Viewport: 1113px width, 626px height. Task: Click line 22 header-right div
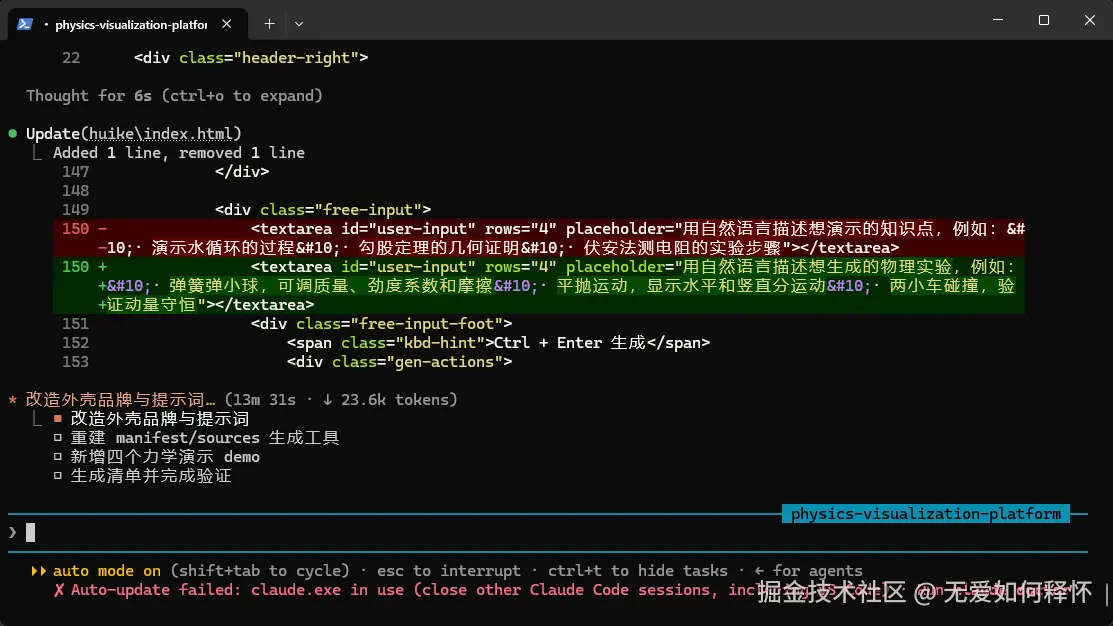tap(251, 57)
